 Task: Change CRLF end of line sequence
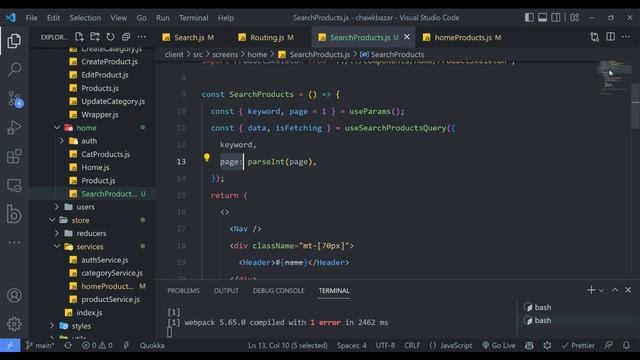(x=412, y=345)
